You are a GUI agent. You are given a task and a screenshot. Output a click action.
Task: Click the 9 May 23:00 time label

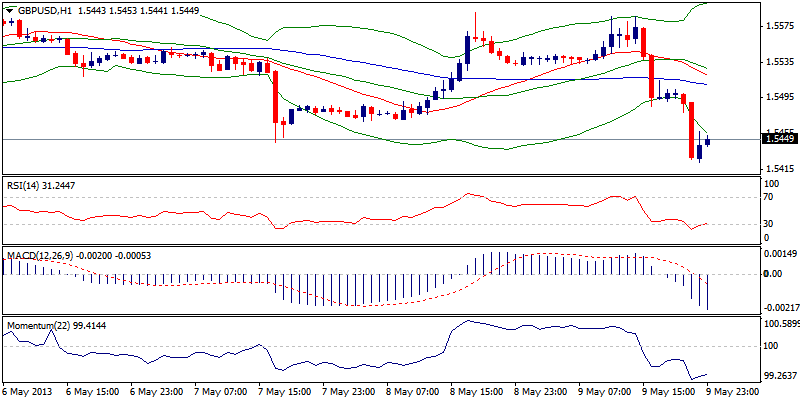click(x=735, y=393)
